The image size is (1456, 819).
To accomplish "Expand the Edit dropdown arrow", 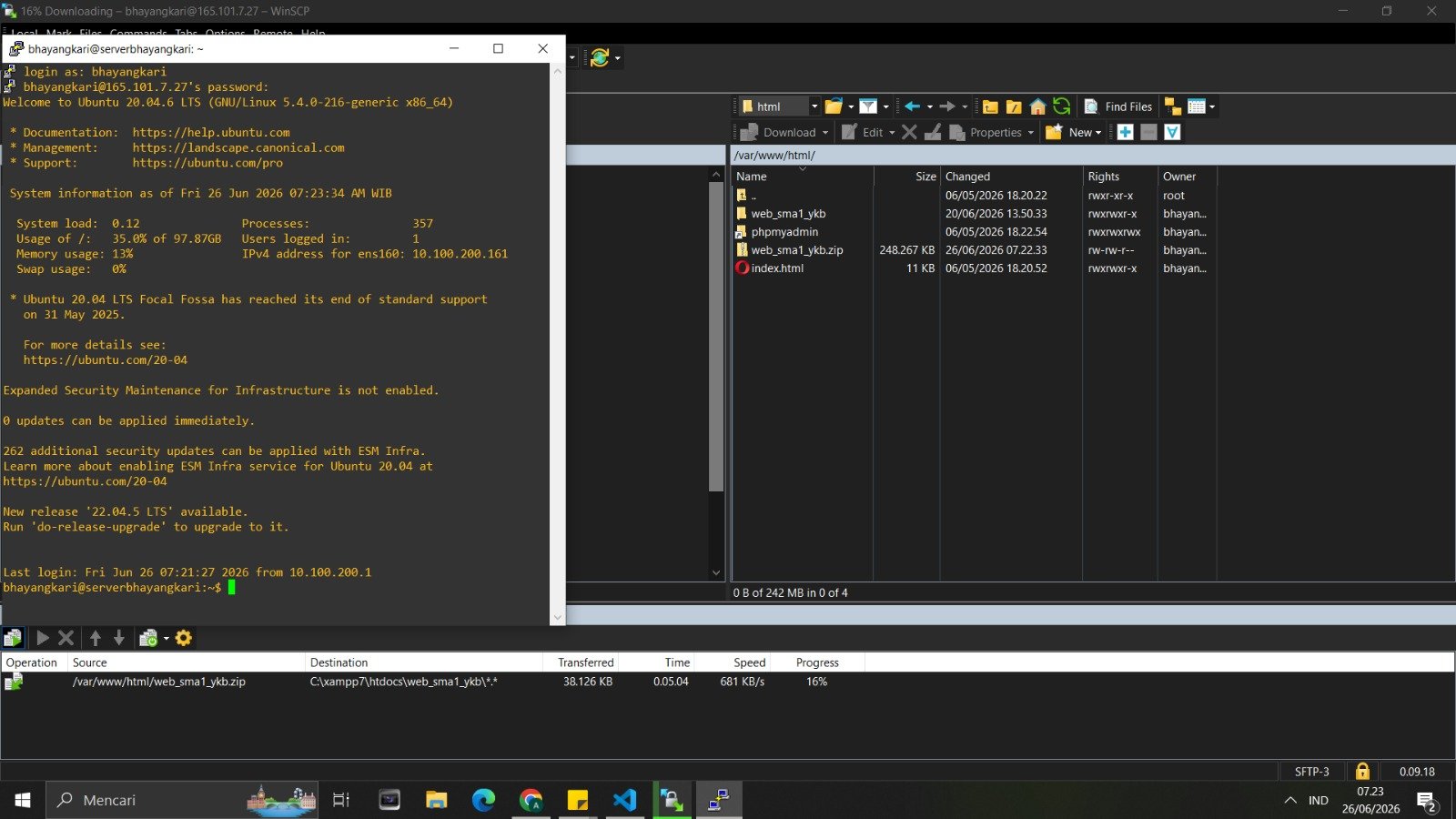I will point(892,132).
